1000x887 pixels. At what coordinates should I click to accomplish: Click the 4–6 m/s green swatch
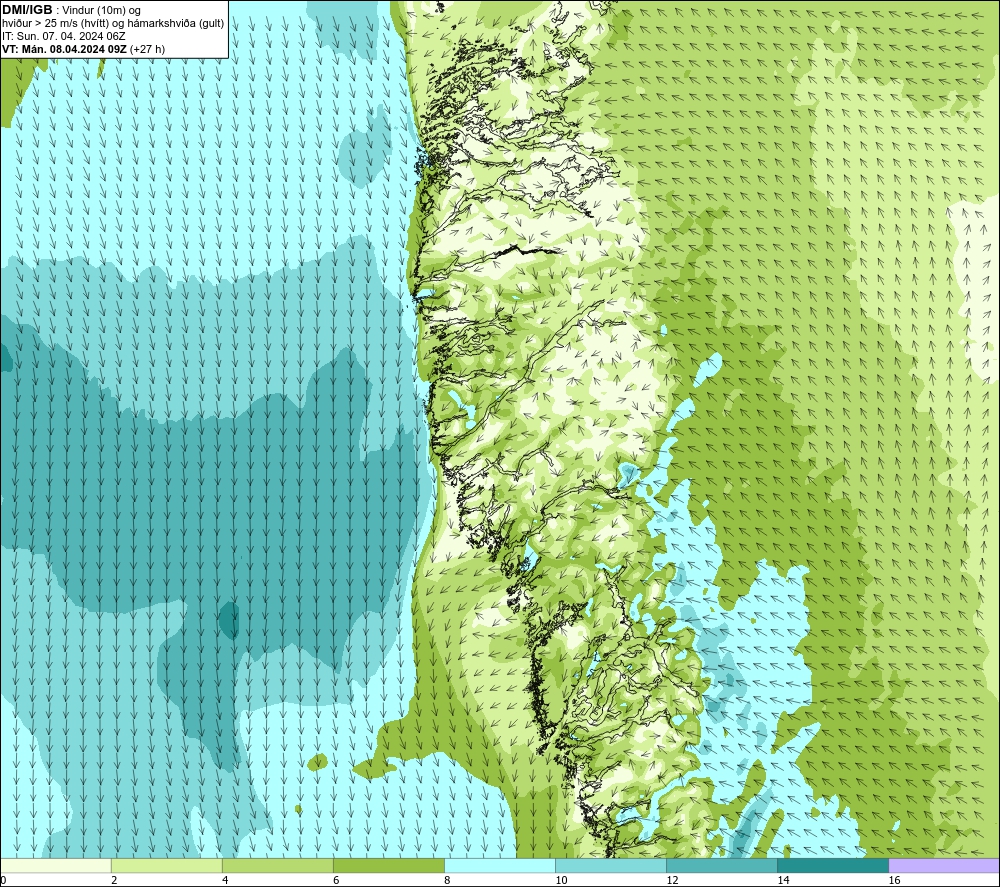pos(278,865)
